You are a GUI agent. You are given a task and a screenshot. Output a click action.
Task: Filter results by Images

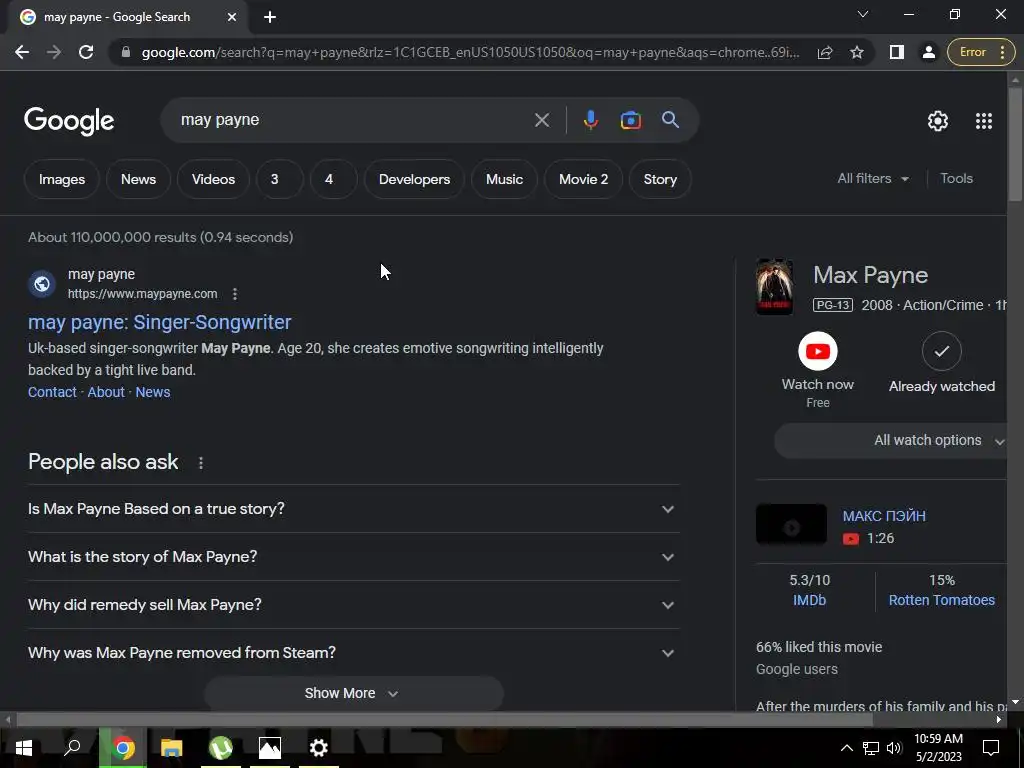point(61,179)
